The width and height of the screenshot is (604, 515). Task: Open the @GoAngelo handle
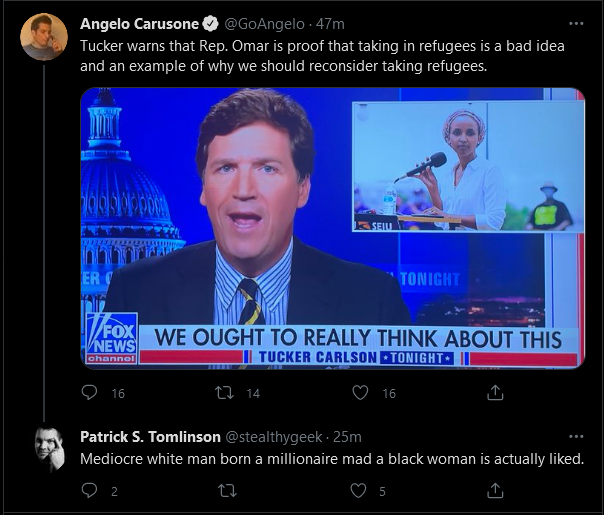264,24
